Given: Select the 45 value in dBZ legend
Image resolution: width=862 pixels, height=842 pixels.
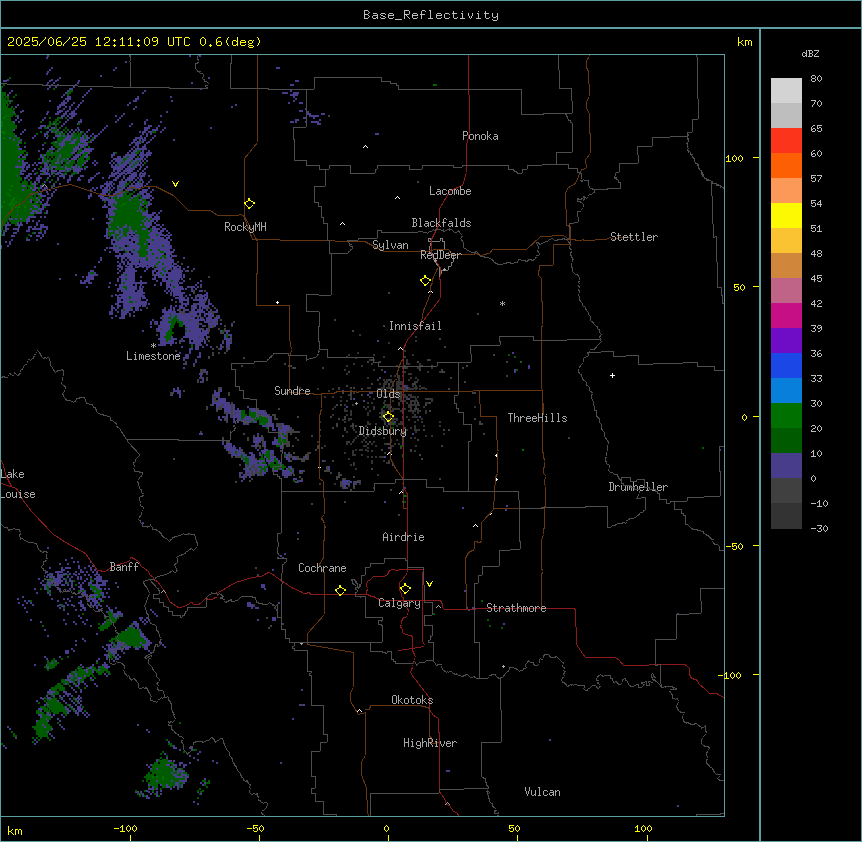Looking at the screenshot, I should click(x=816, y=278).
